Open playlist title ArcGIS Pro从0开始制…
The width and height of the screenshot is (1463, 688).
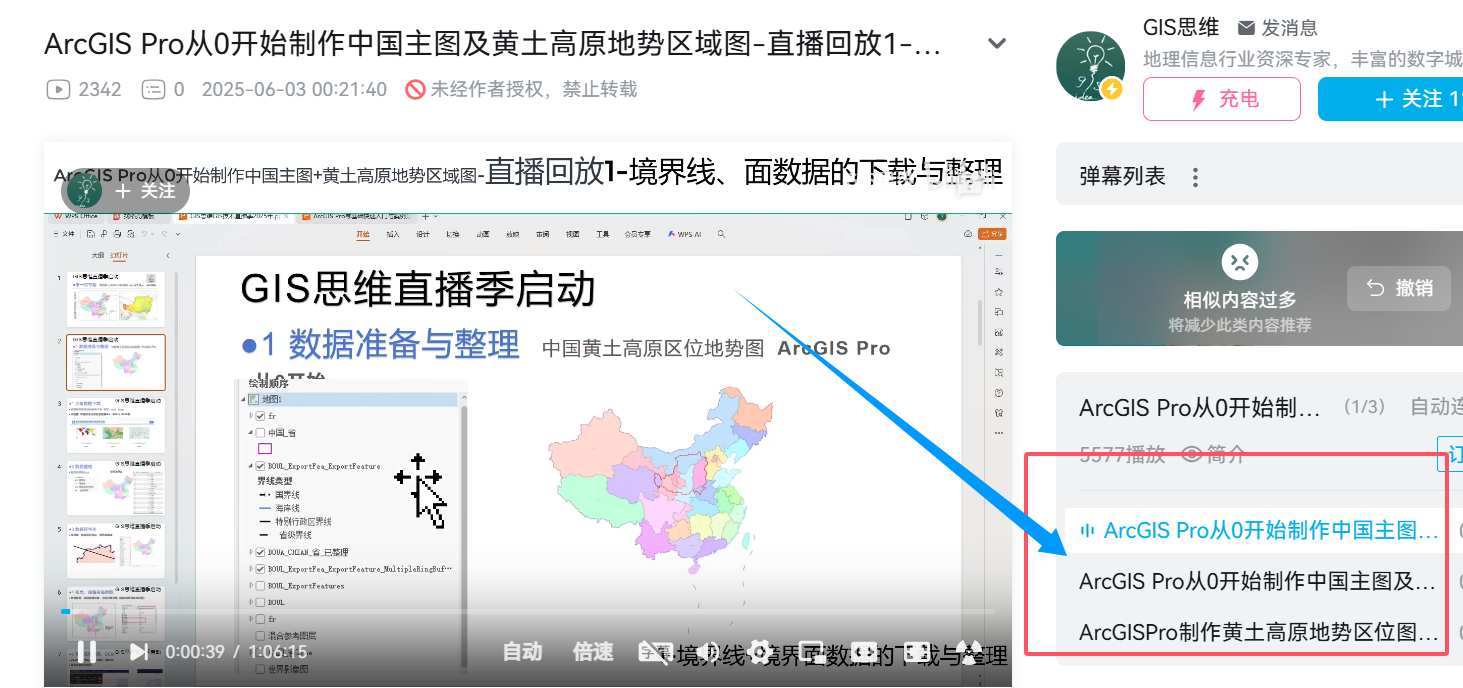point(1200,407)
